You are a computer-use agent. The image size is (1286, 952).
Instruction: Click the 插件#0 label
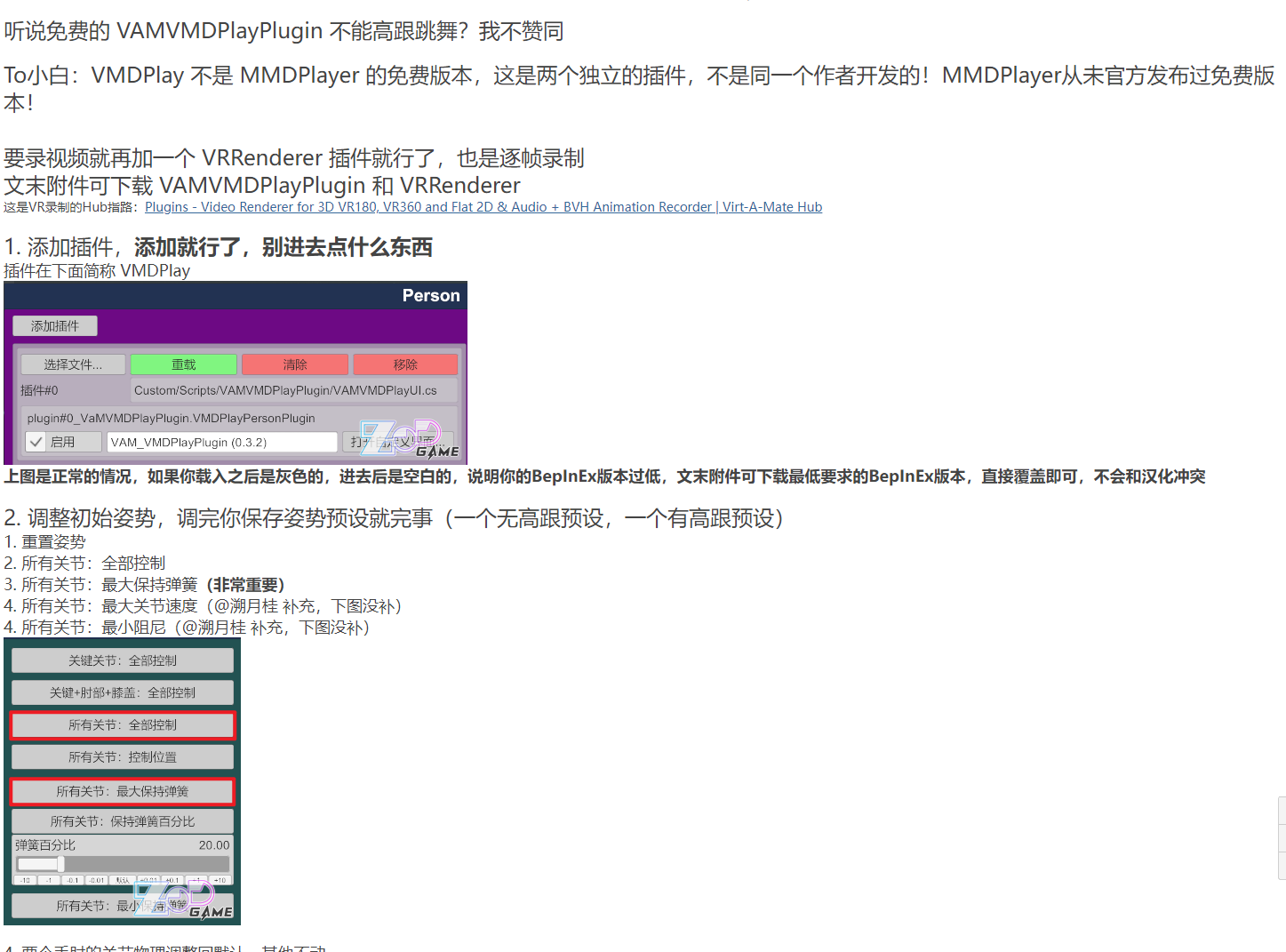tap(39, 390)
